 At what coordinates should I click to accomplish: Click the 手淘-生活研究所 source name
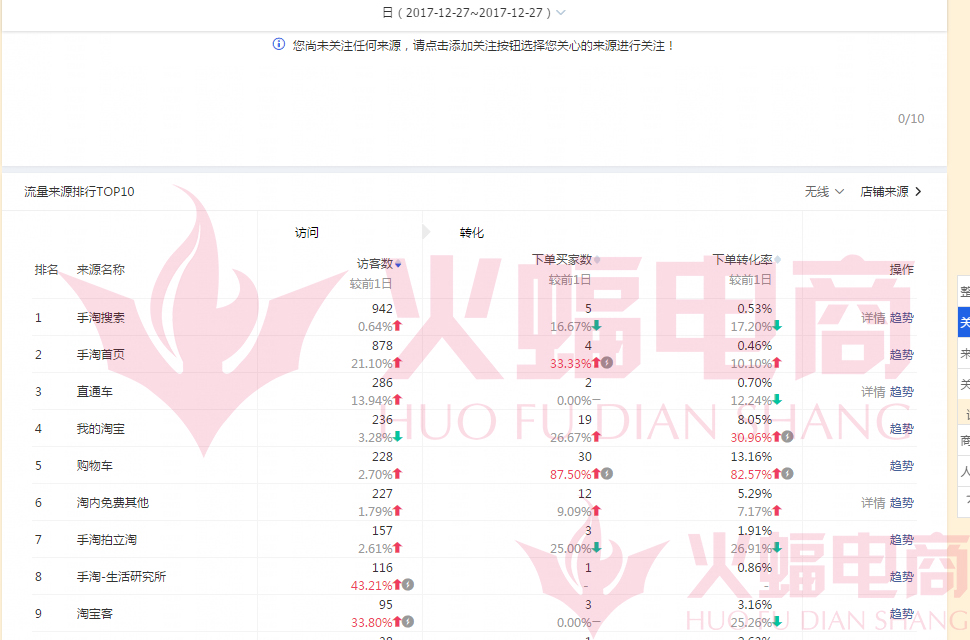click(121, 577)
